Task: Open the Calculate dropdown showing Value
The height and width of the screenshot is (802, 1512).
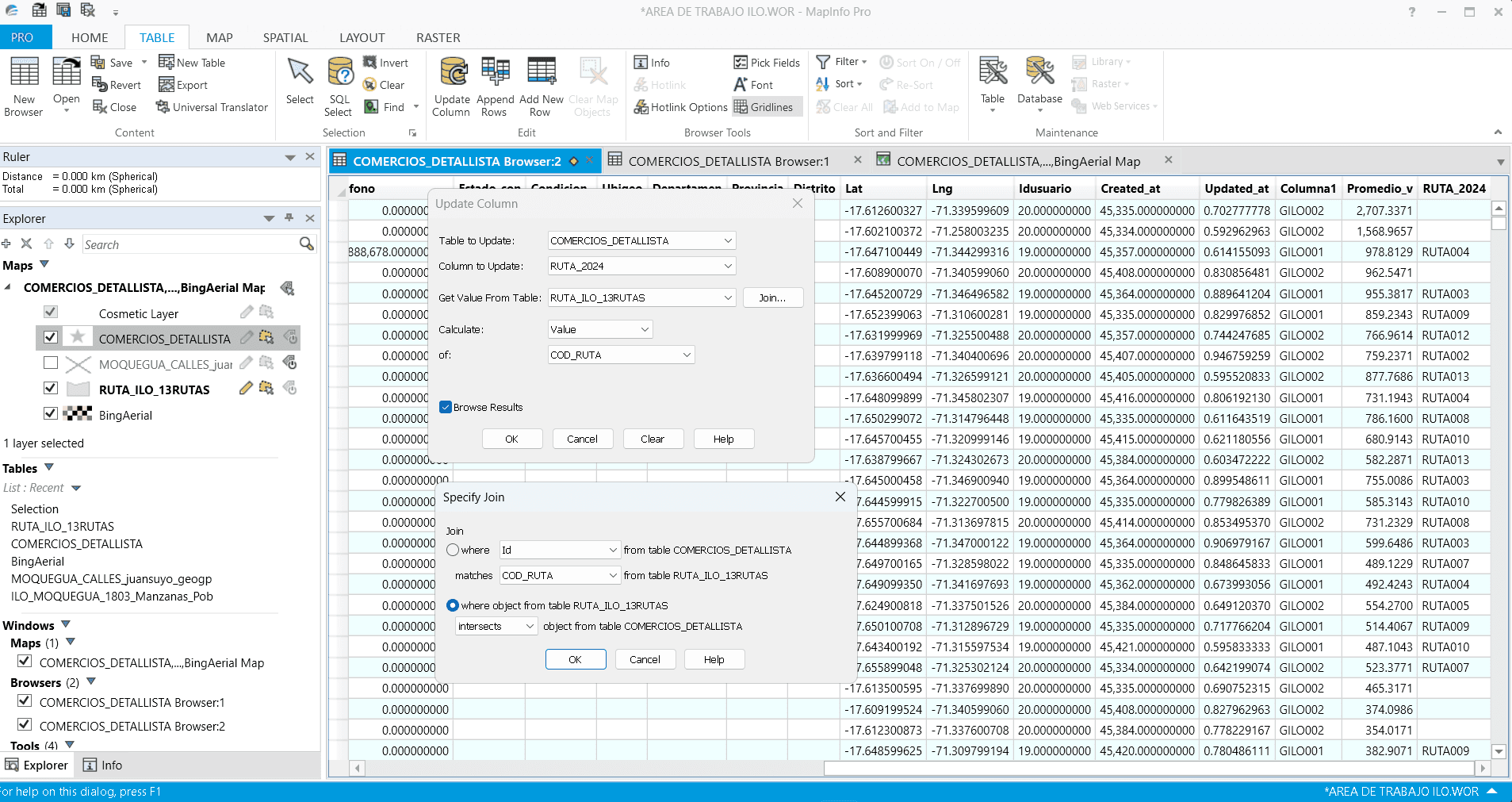Action: 600,329
